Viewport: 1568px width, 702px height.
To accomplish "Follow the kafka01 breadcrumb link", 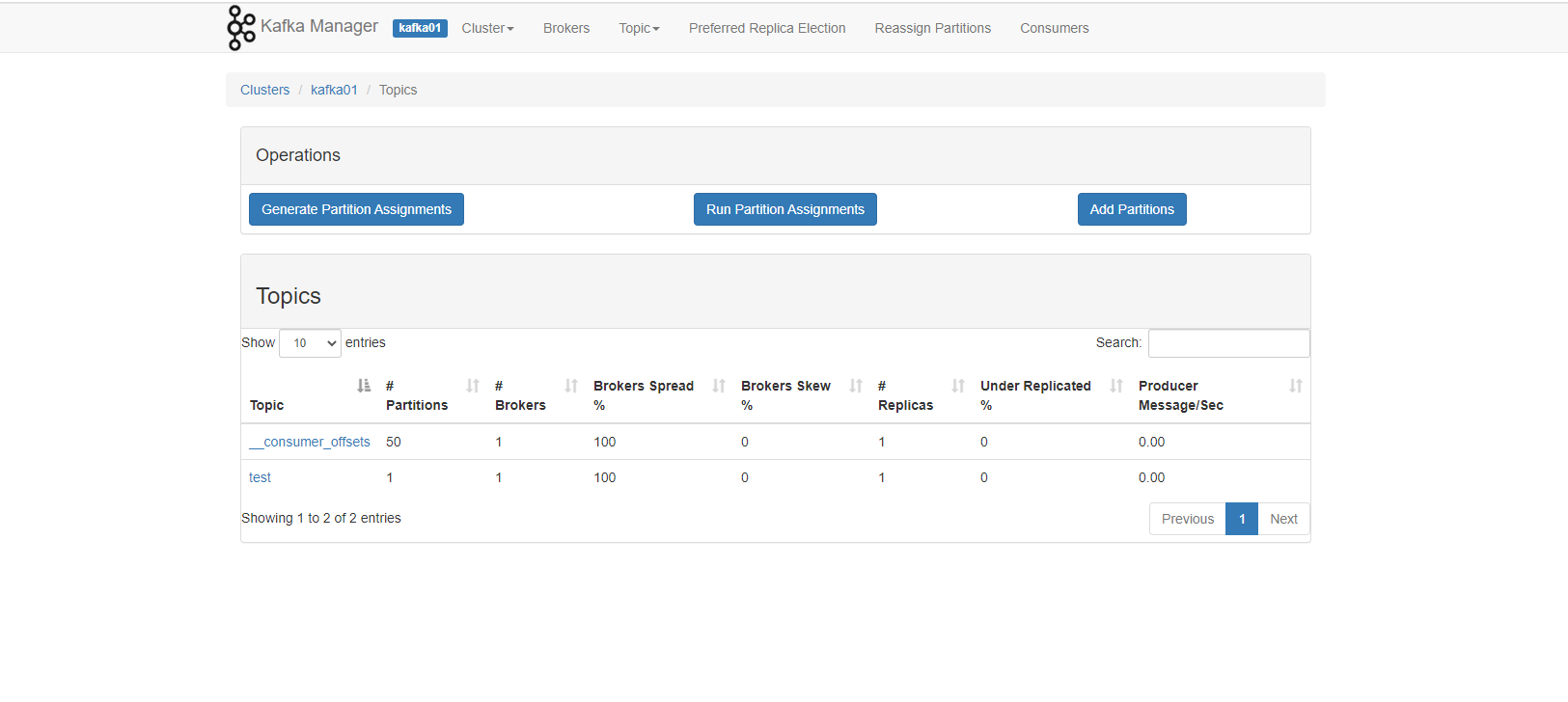I will (x=334, y=90).
